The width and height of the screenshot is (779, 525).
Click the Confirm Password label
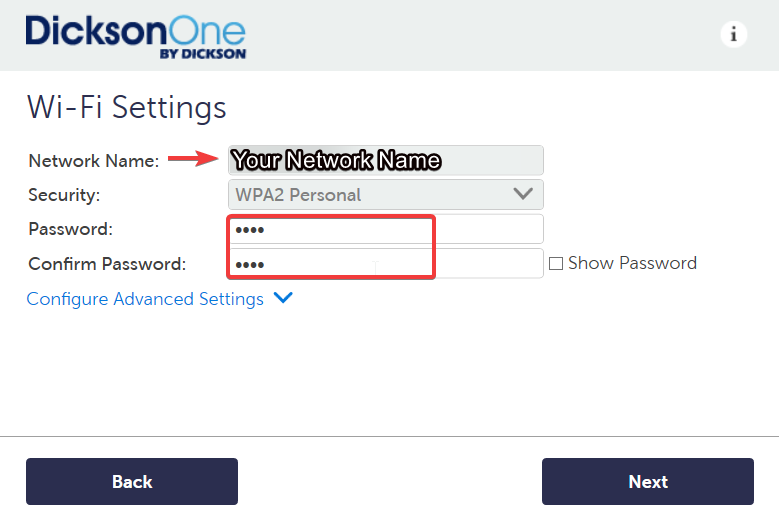click(107, 264)
